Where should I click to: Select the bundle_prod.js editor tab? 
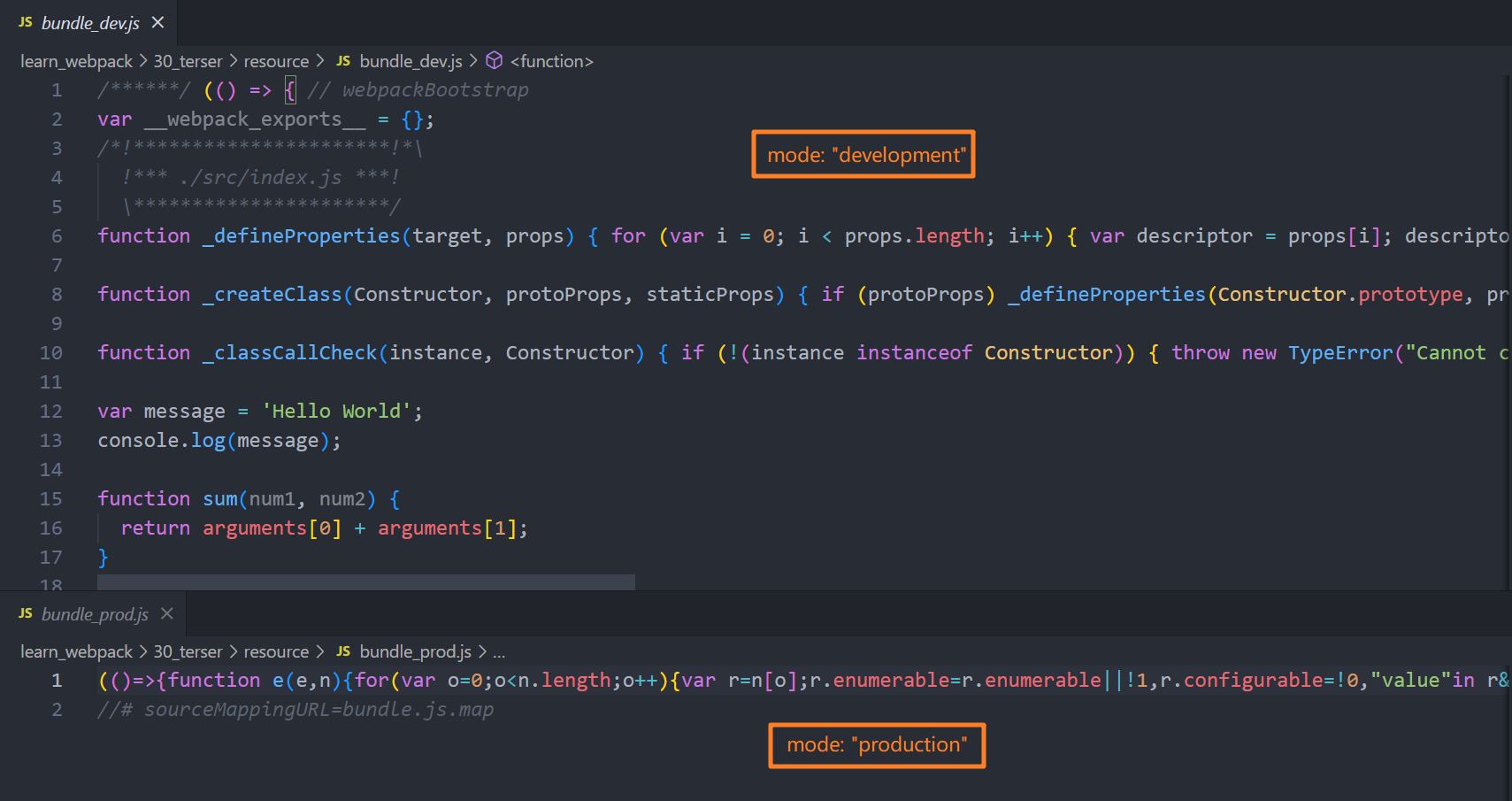point(93,614)
